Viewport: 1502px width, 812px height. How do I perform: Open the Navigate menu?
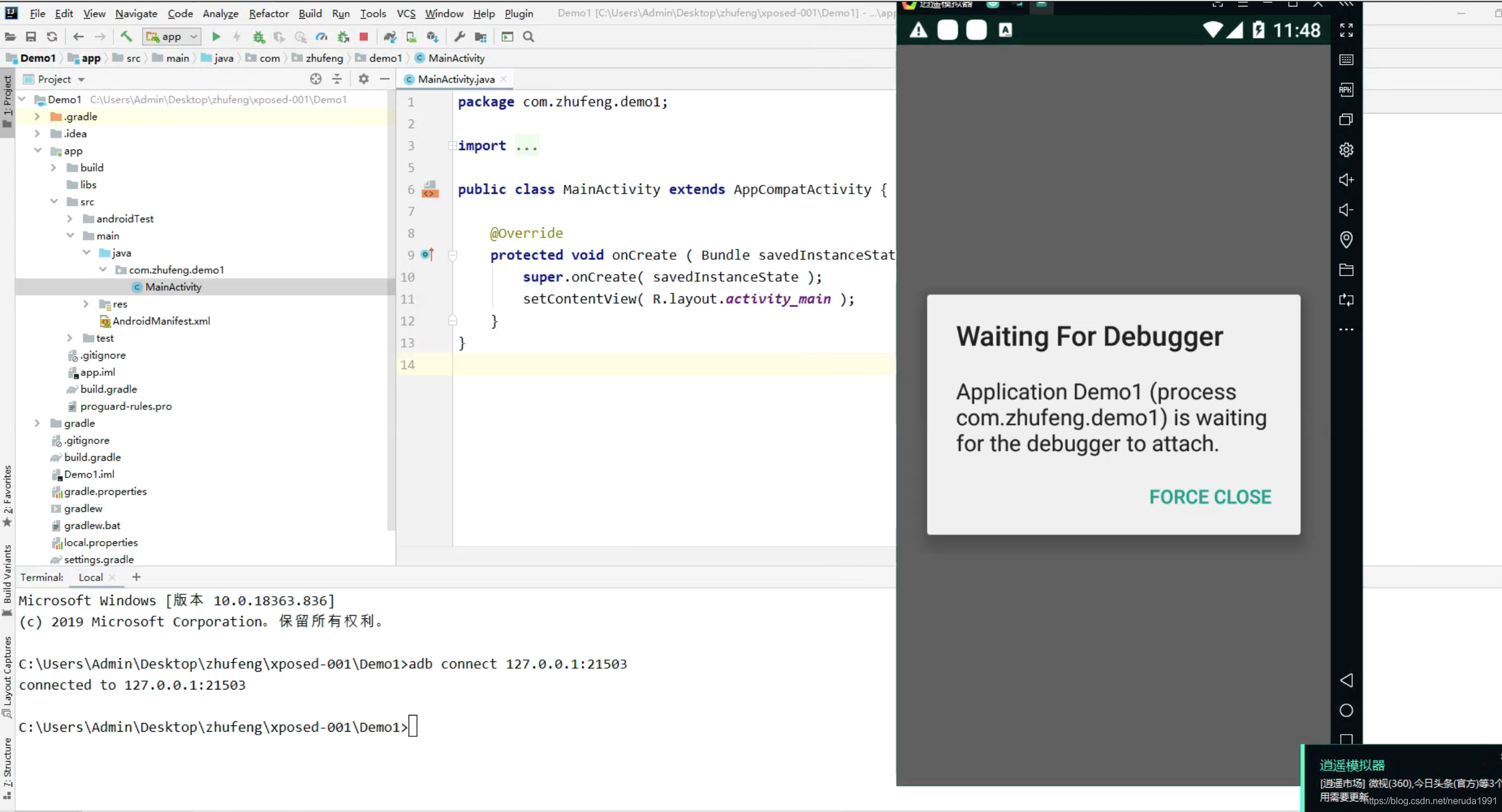click(x=136, y=13)
